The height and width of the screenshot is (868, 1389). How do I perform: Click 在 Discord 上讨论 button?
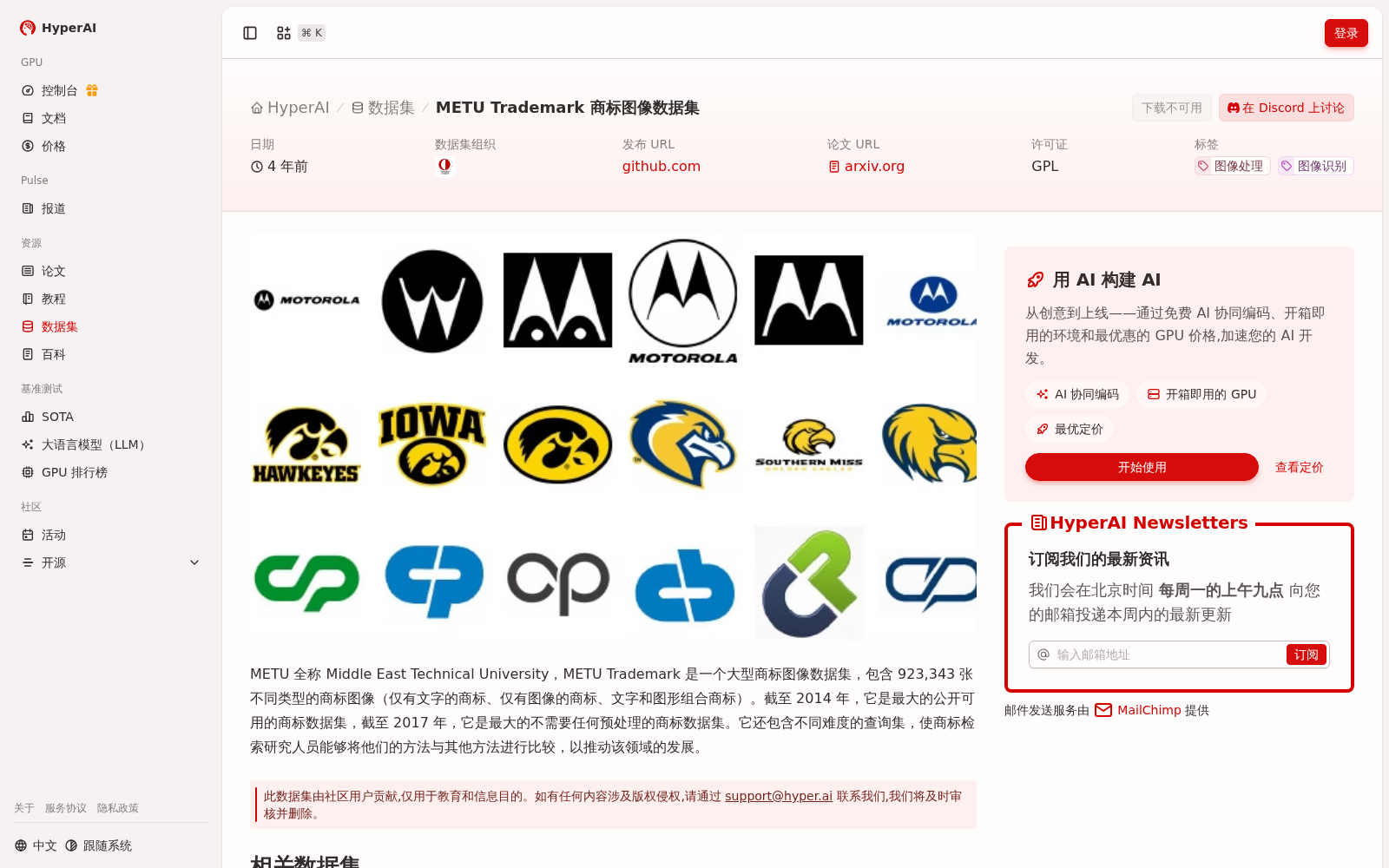pyautogui.click(x=1286, y=108)
